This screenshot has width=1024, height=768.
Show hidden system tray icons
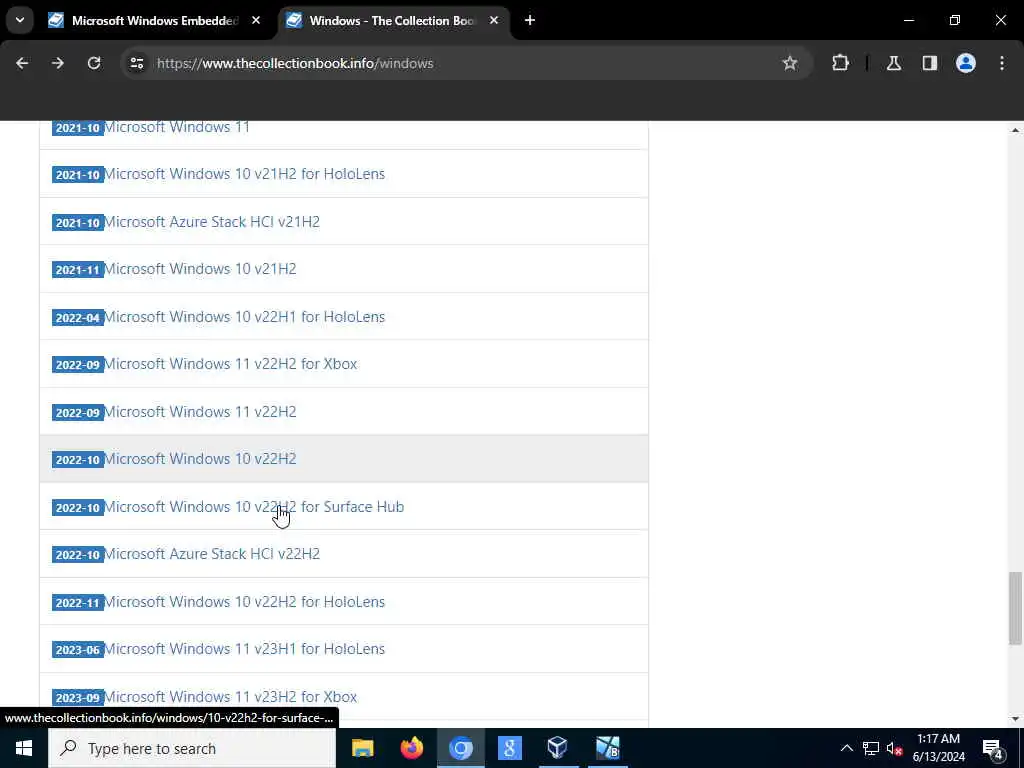846,748
